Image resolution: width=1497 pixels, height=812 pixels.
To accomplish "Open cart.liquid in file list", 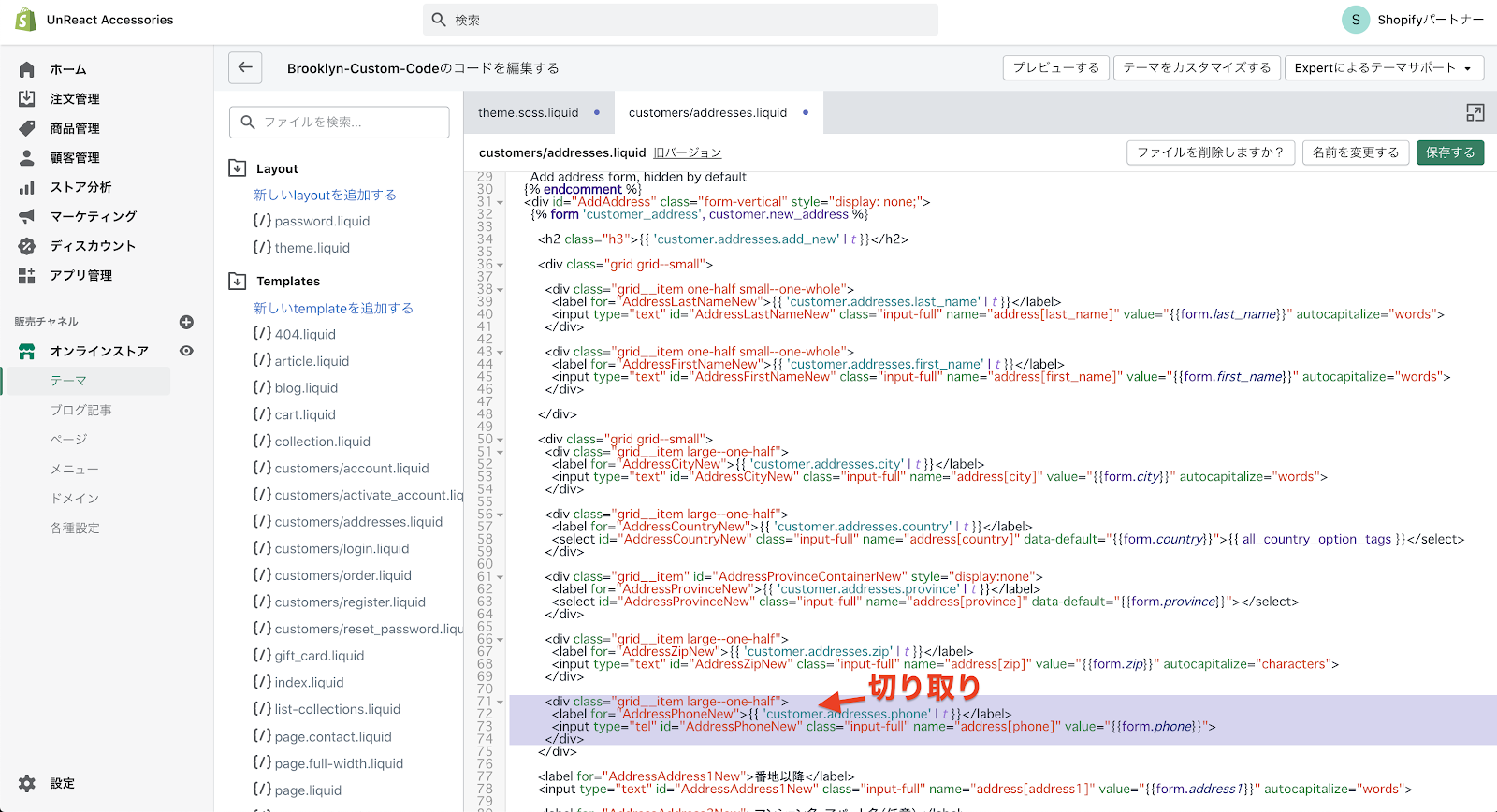I will [x=305, y=414].
